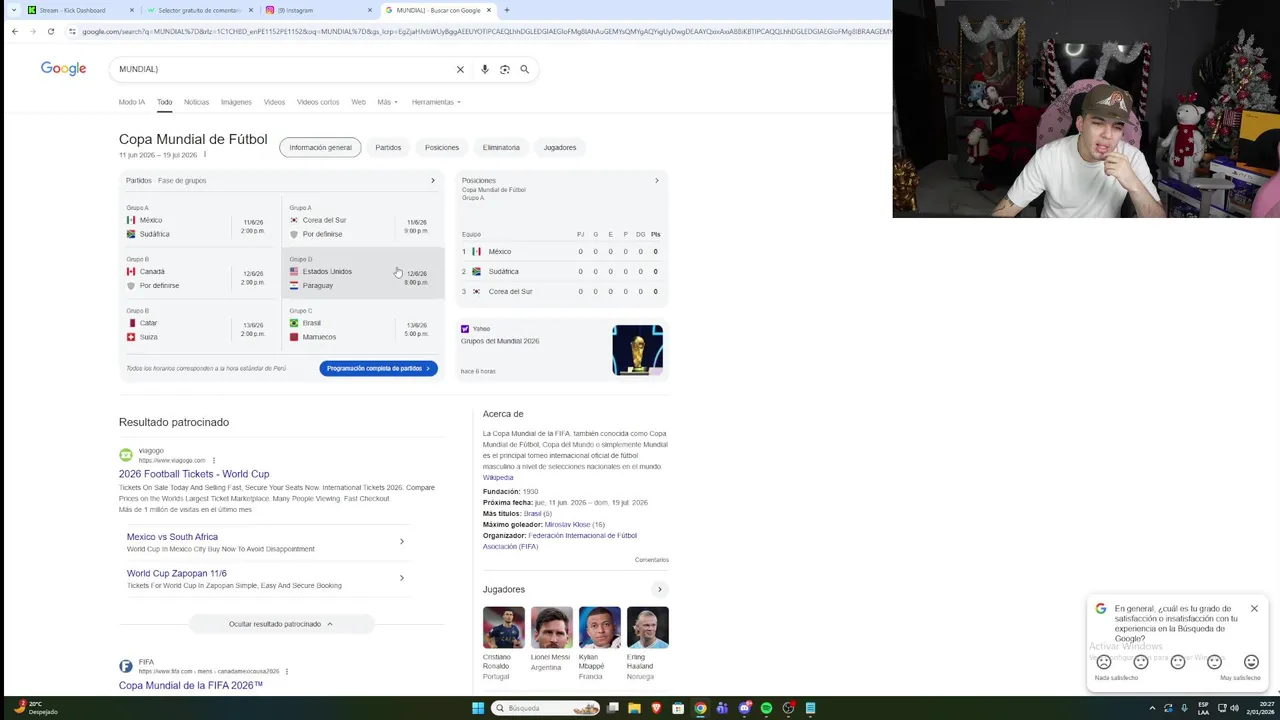Screen dimensions: 1280x720
Task: Open Microsoft Teams taskbar icon
Action: click(722, 708)
